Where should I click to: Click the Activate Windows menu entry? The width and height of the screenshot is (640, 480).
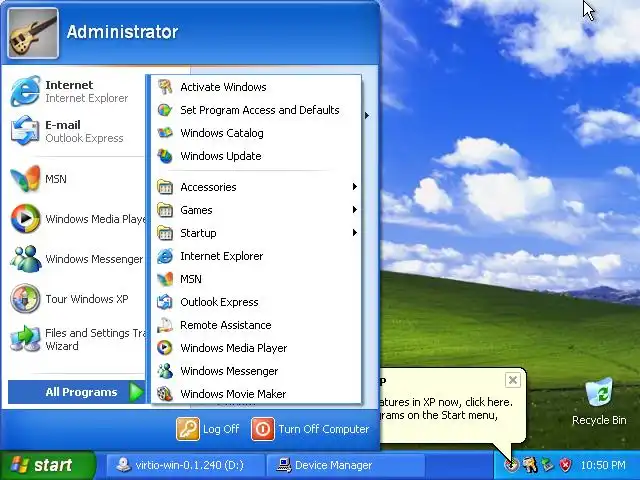(x=256, y=87)
